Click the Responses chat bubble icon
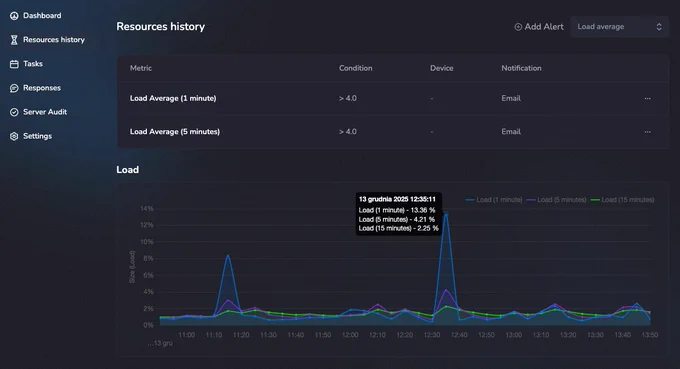680x369 pixels. pyautogui.click(x=14, y=88)
